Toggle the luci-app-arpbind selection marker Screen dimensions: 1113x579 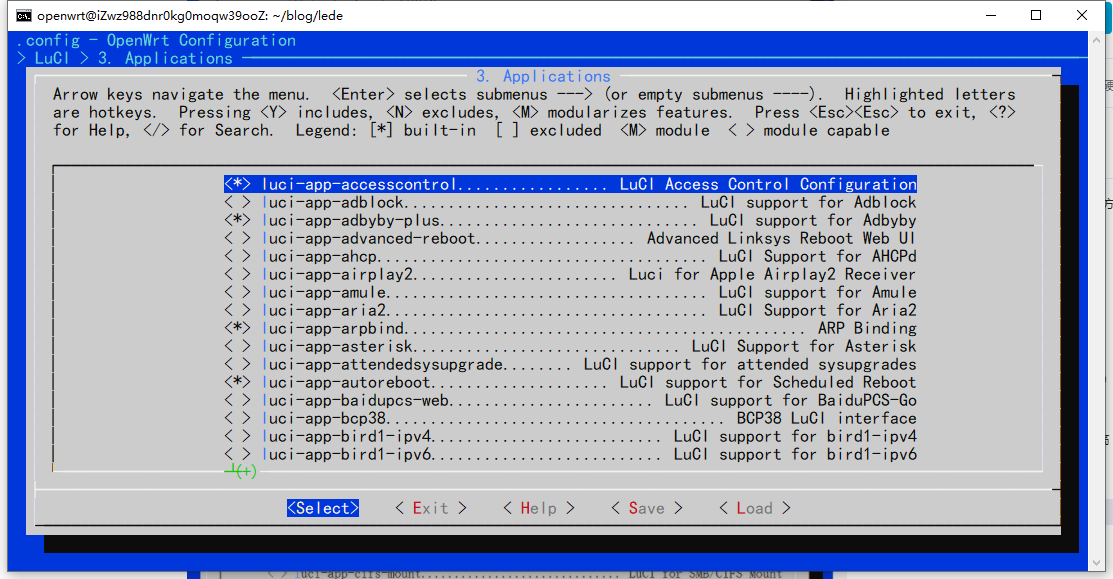[237, 328]
